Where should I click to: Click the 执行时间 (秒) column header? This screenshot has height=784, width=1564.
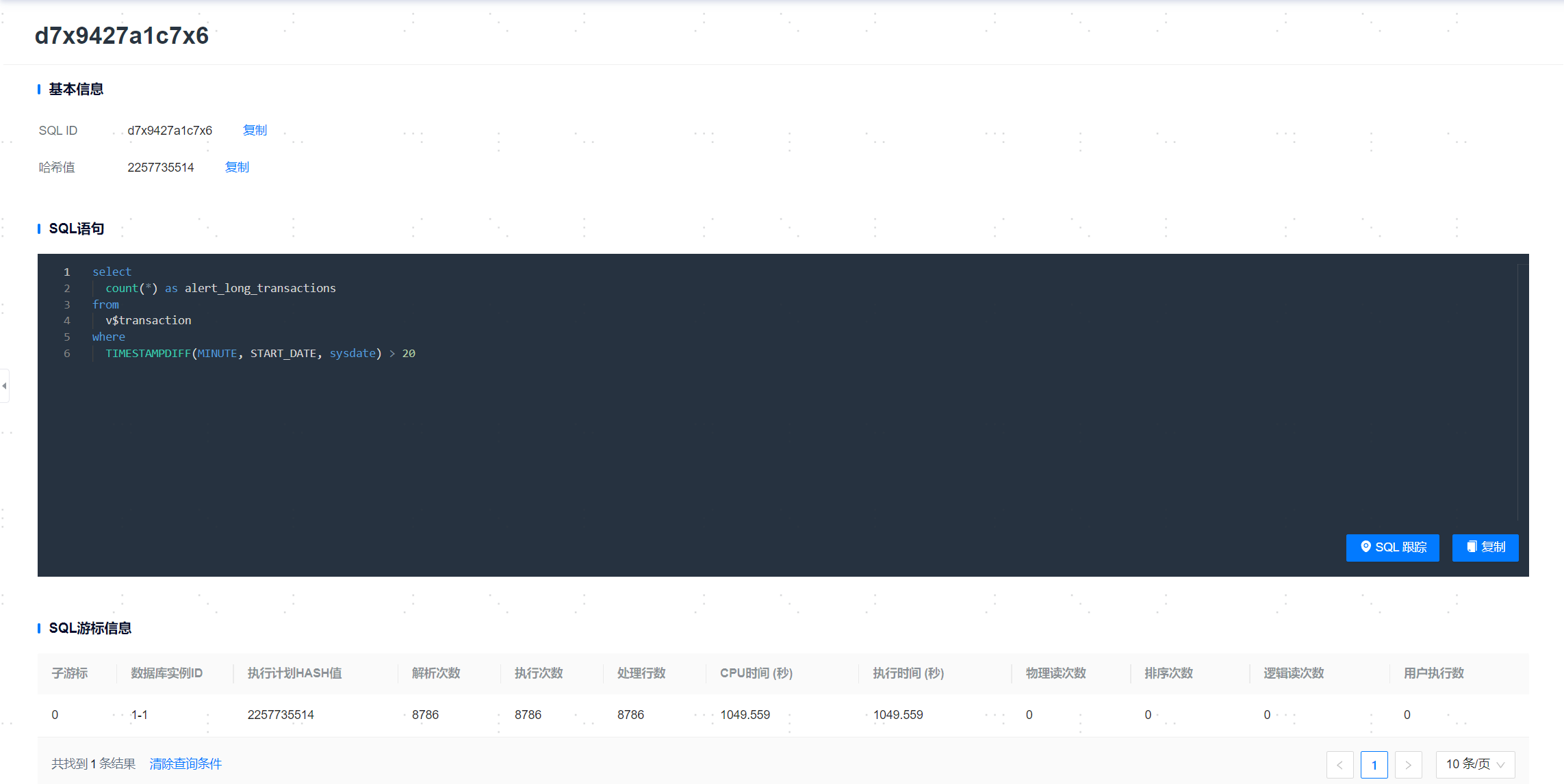[908, 673]
